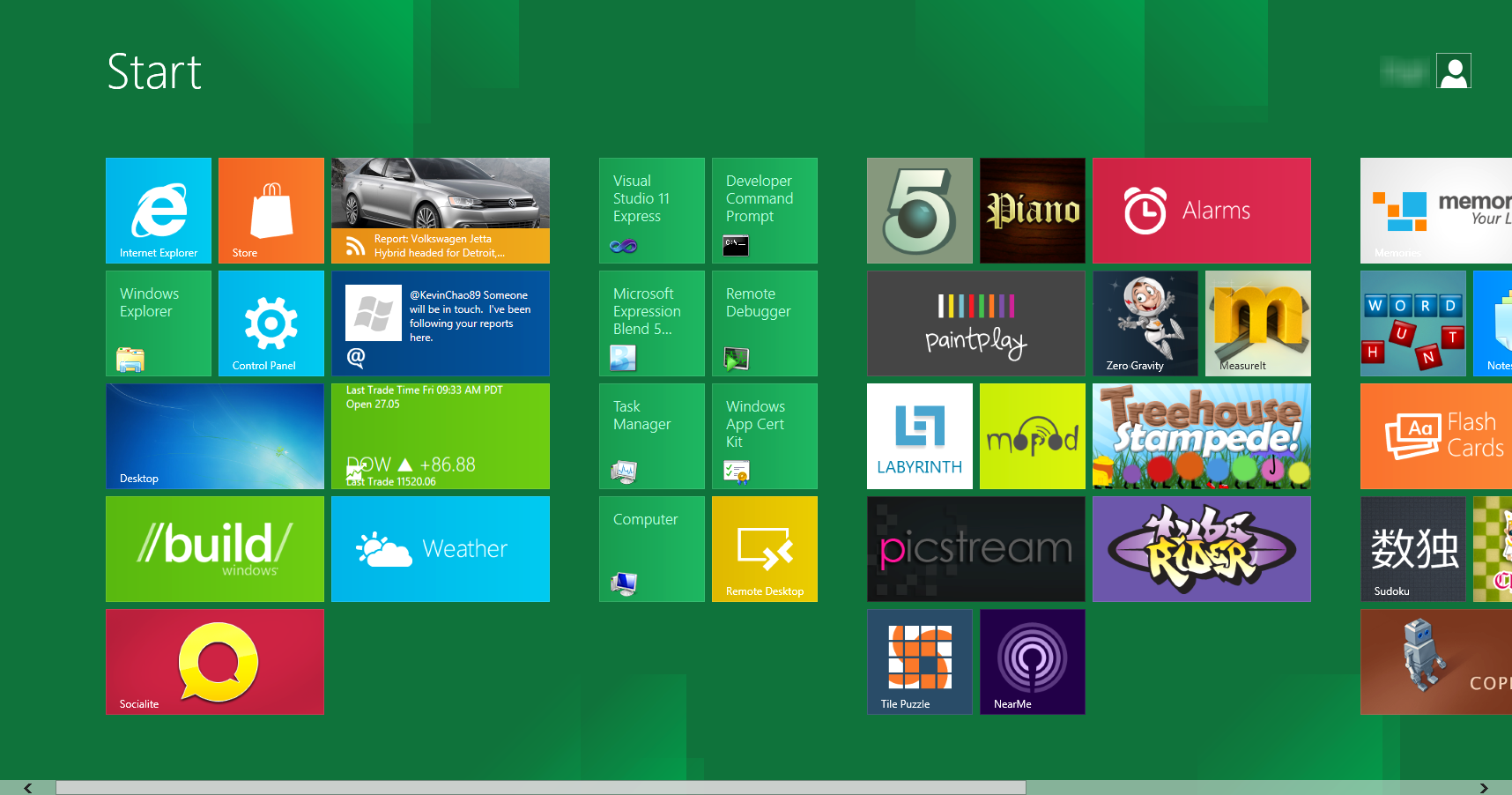Open the mopod podcast tile
The width and height of the screenshot is (1512, 795).
point(1033,436)
